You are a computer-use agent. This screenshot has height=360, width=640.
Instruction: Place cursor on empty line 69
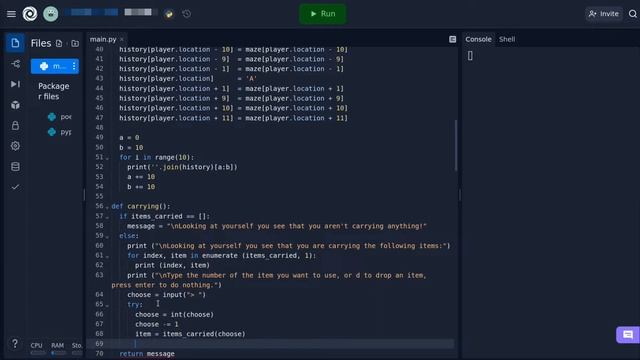[282, 344]
